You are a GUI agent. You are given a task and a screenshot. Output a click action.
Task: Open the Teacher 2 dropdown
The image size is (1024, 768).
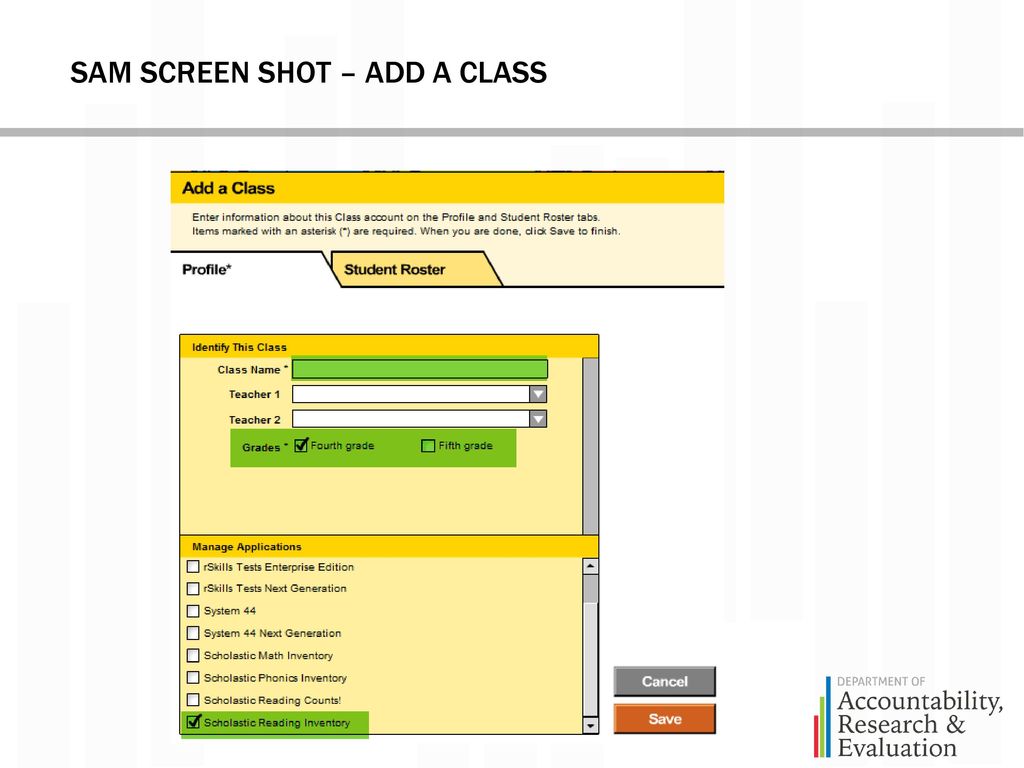538,419
